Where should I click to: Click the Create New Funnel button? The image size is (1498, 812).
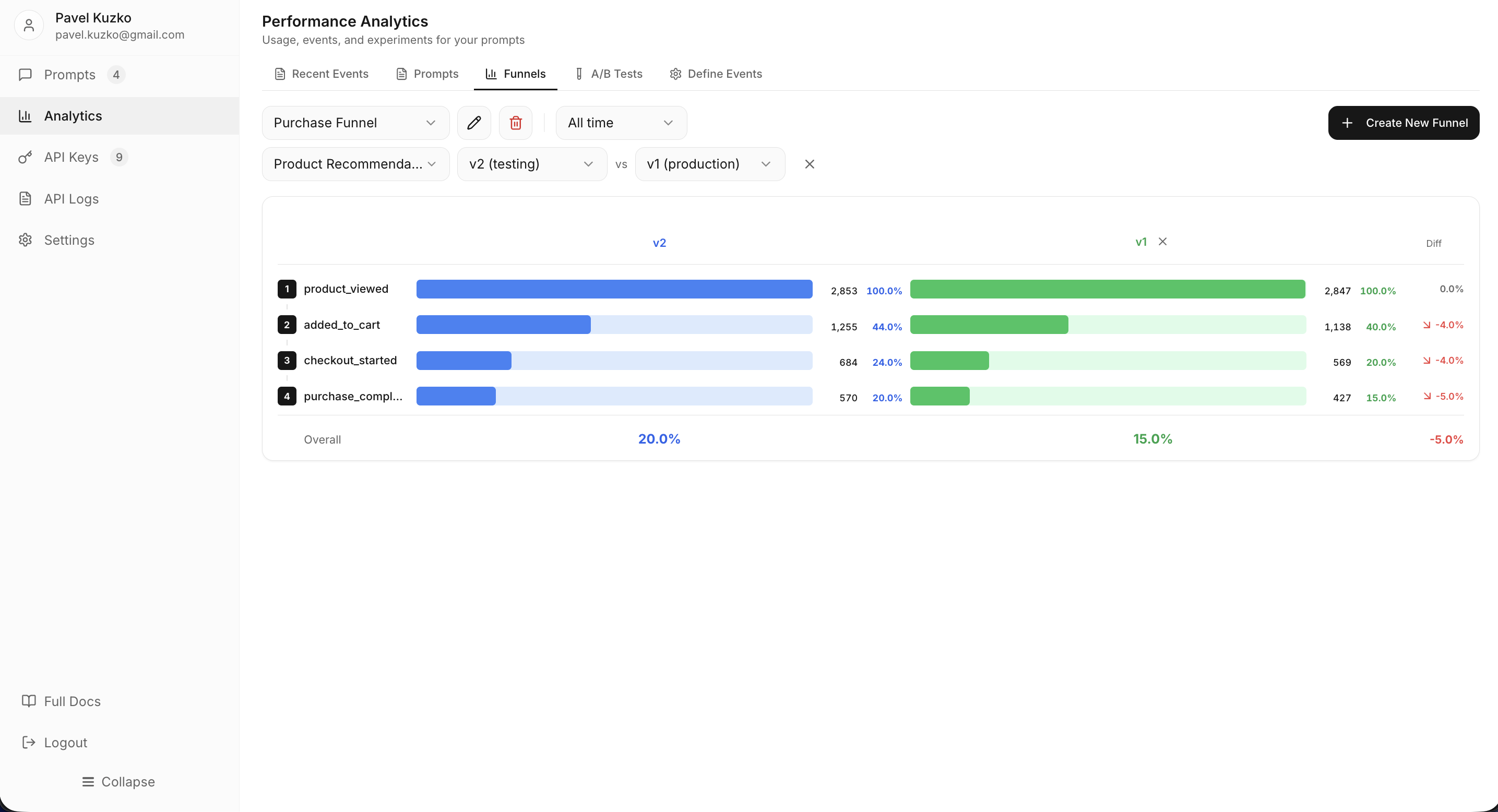(x=1403, y=123)
